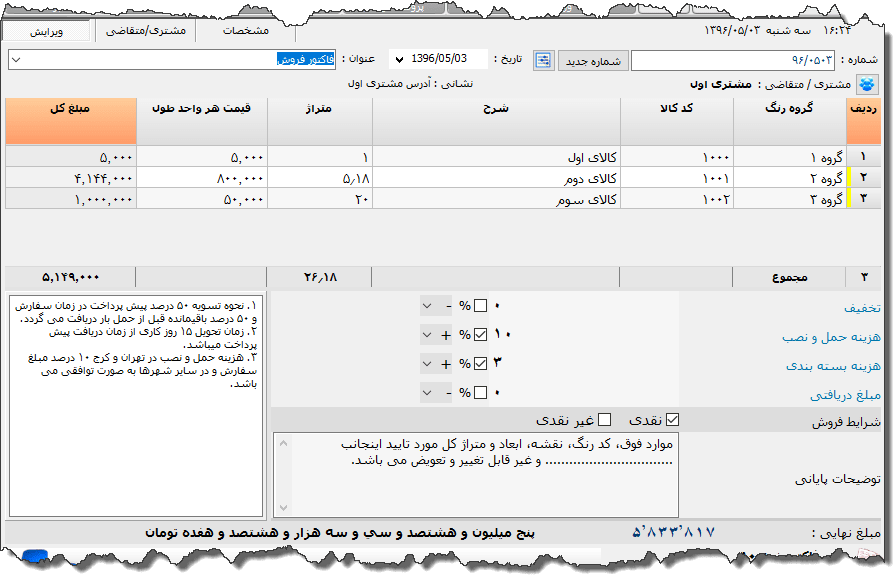
Task: Uncheck the نقدی checkbox
Action: coord(673,420)
